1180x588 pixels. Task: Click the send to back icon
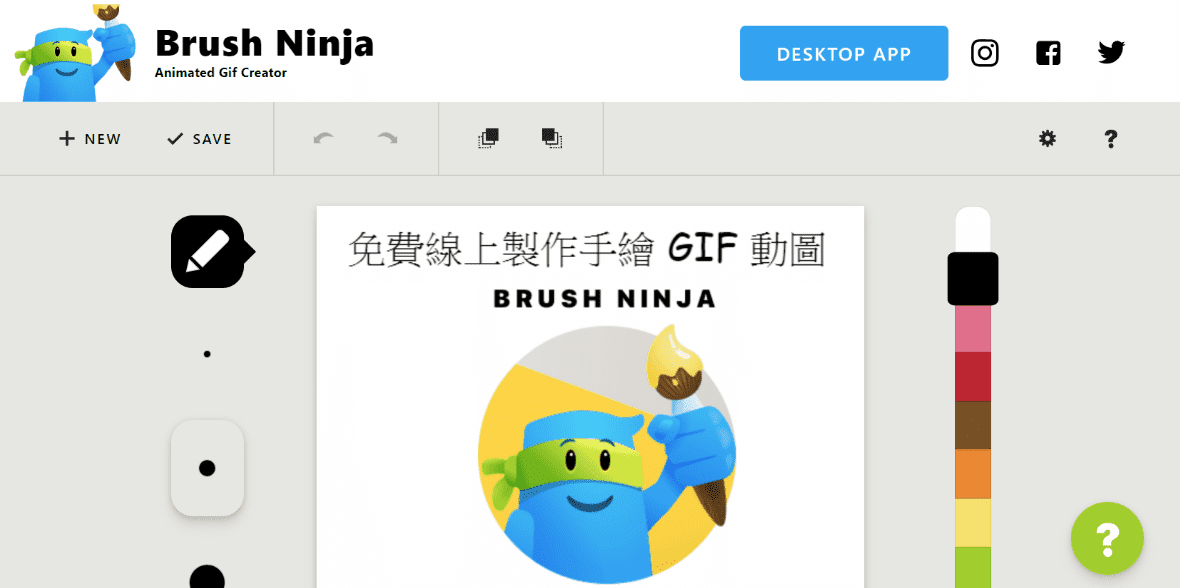pos(552,138)
